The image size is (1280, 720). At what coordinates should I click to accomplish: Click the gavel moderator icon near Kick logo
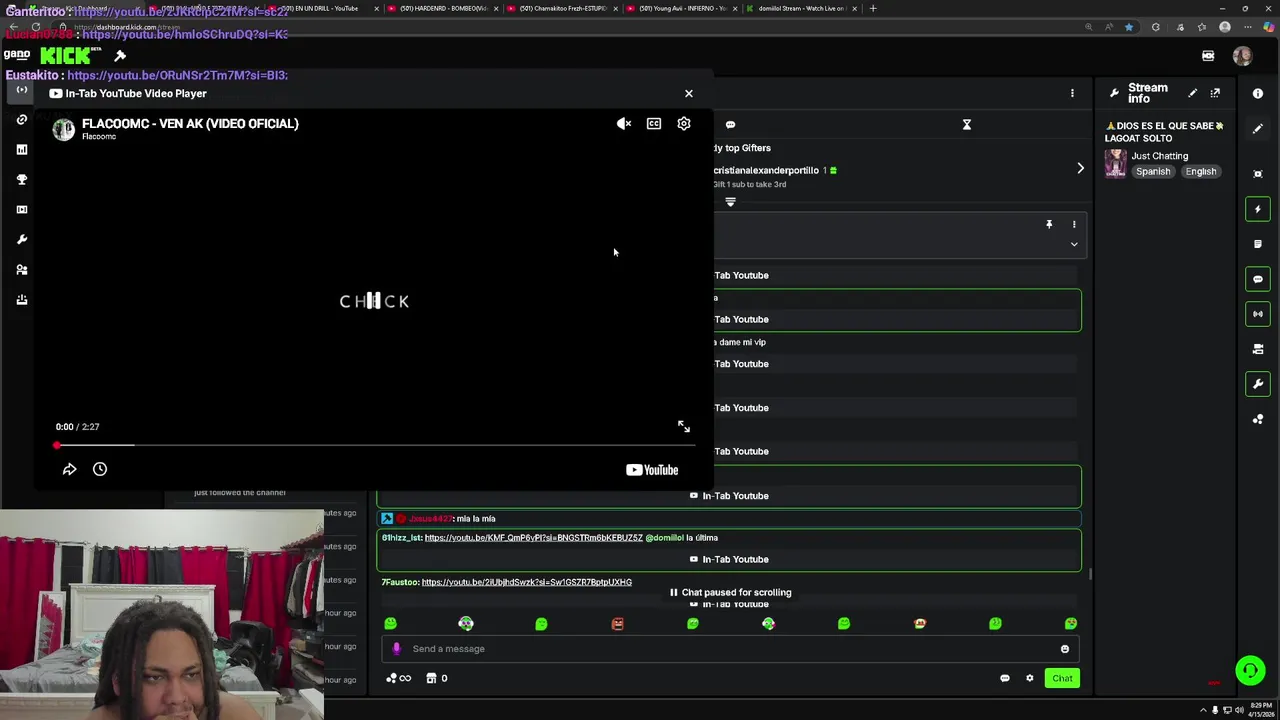click(x=120, y=56)
